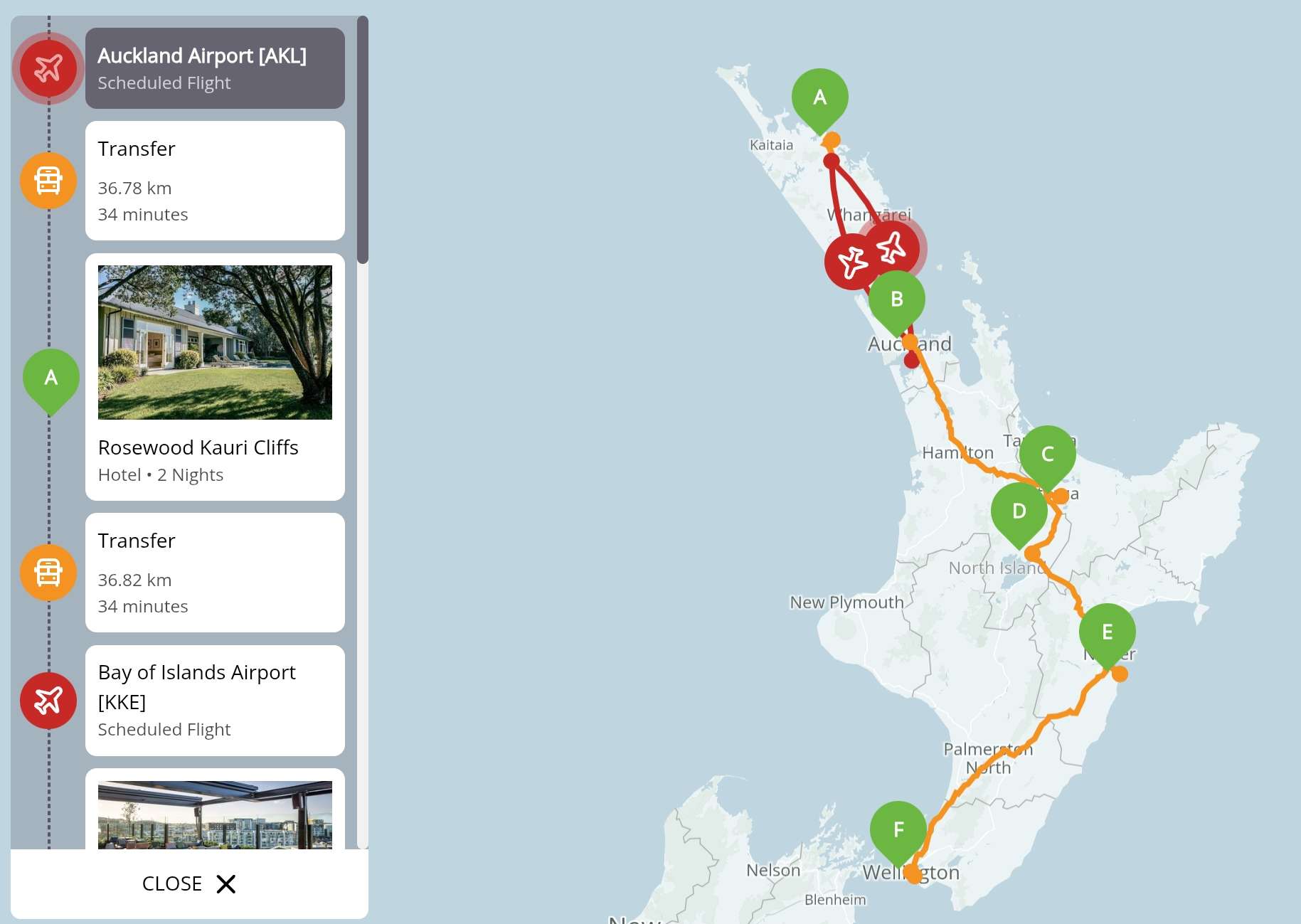Select map marker F at Wellington
The width and height of the screenshot is (1301, 924).
898,831
